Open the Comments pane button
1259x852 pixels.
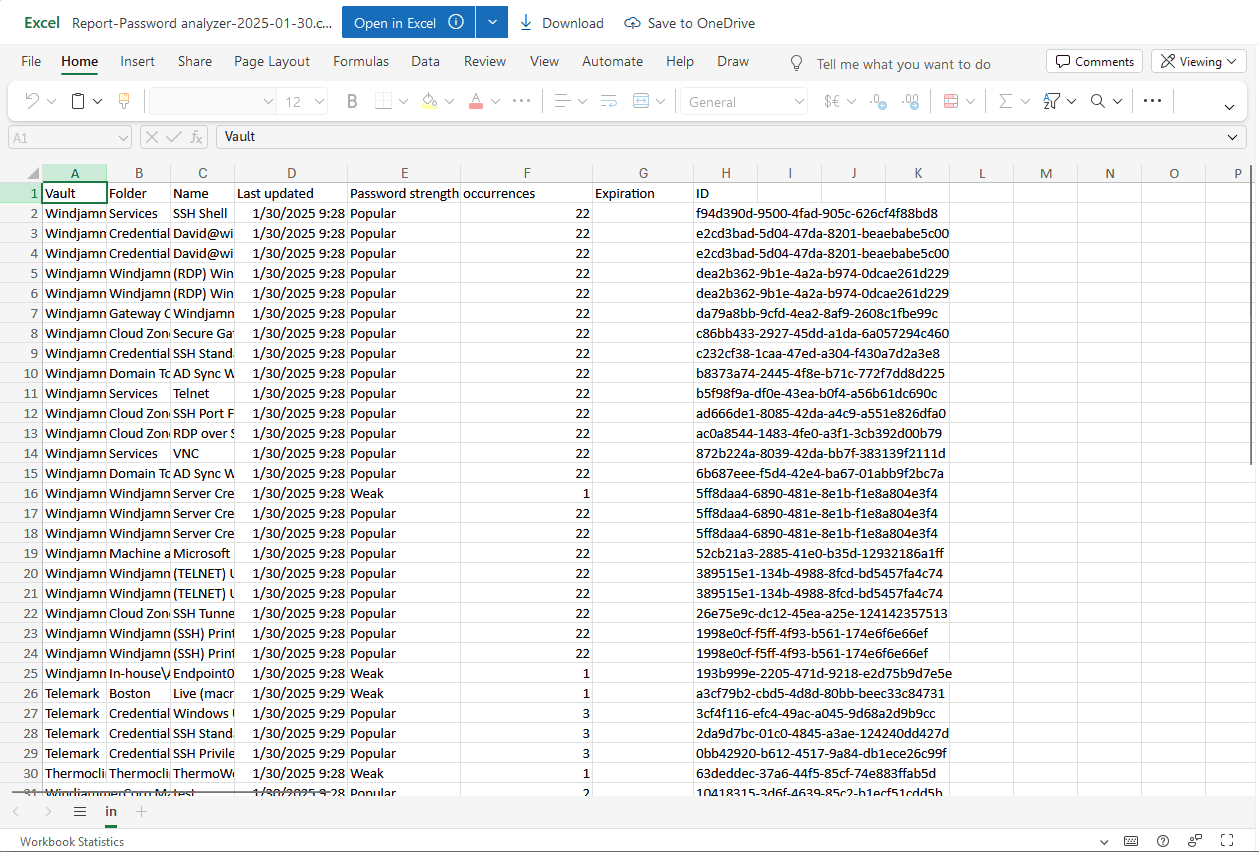[x=1095, y=62]
